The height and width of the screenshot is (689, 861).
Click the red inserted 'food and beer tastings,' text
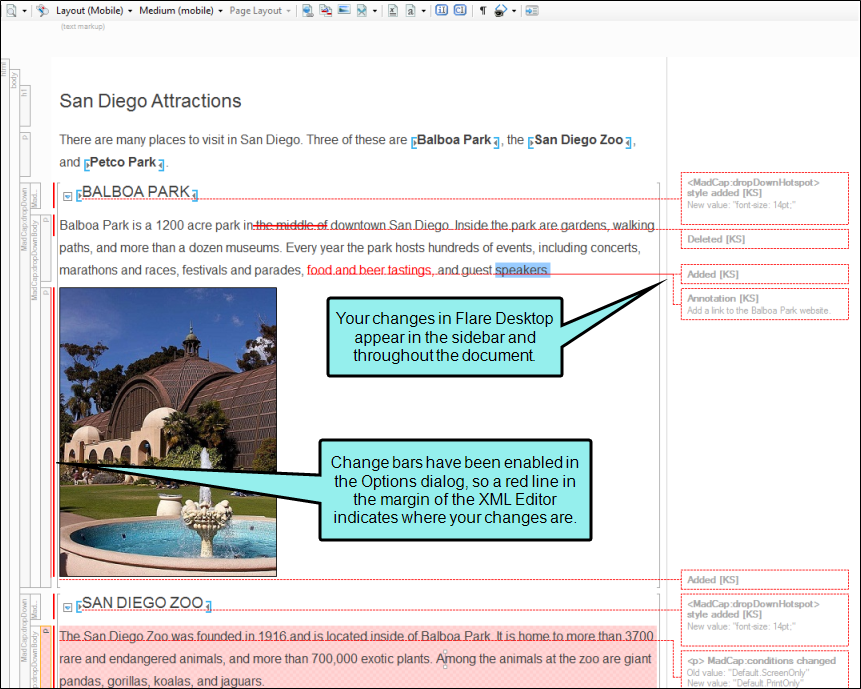click(370, 270)
